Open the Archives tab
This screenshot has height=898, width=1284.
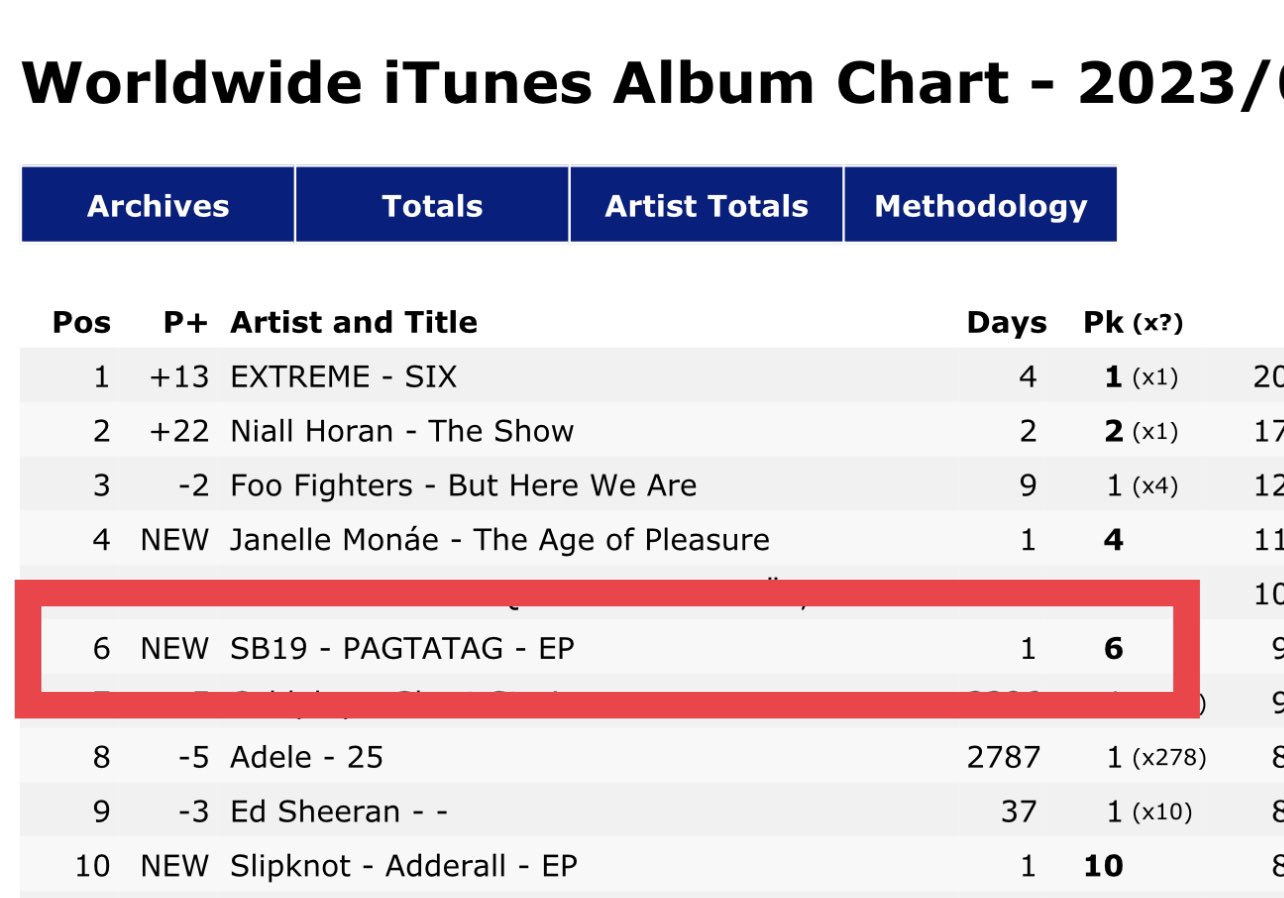click(158, 205)
